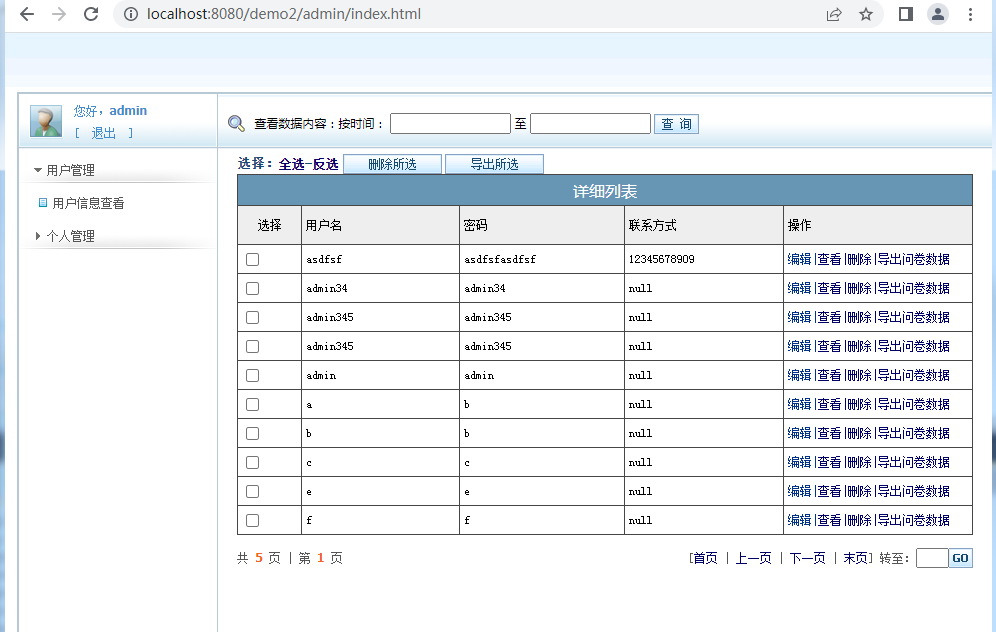996x632 pixels.
Task: Select the checkbox for admin34 row
Action: [x=252, y=288]
